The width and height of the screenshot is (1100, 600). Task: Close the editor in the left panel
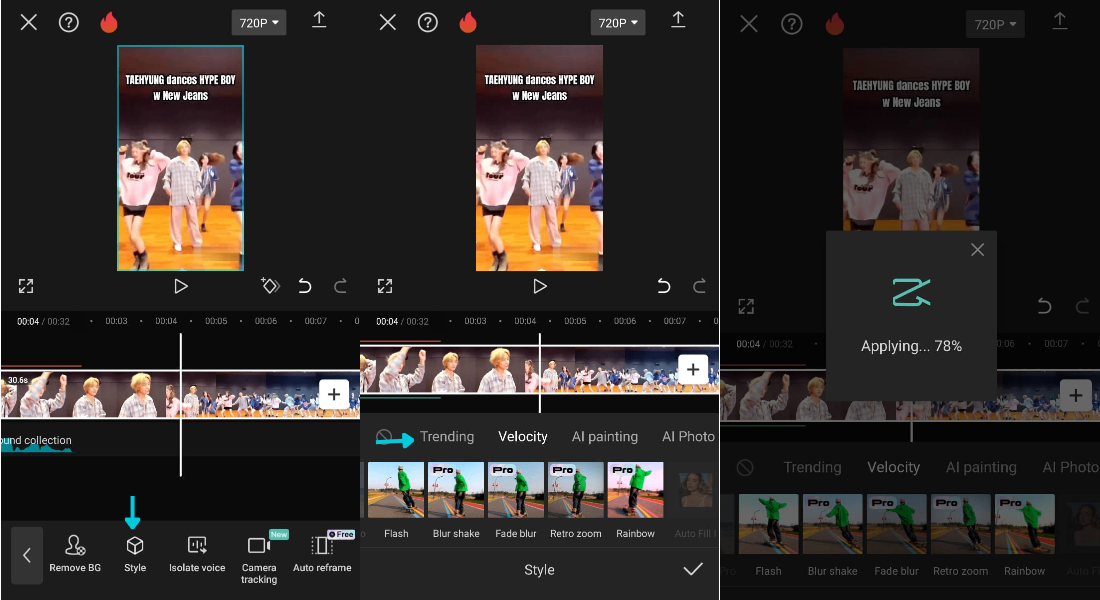point(29,22)
